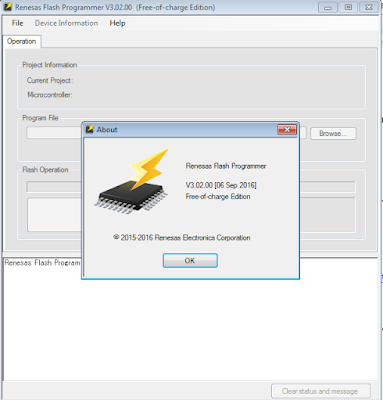
Task: Click the Renesas Electronics Corporation copyright text
Action: (x=182, y=238)
